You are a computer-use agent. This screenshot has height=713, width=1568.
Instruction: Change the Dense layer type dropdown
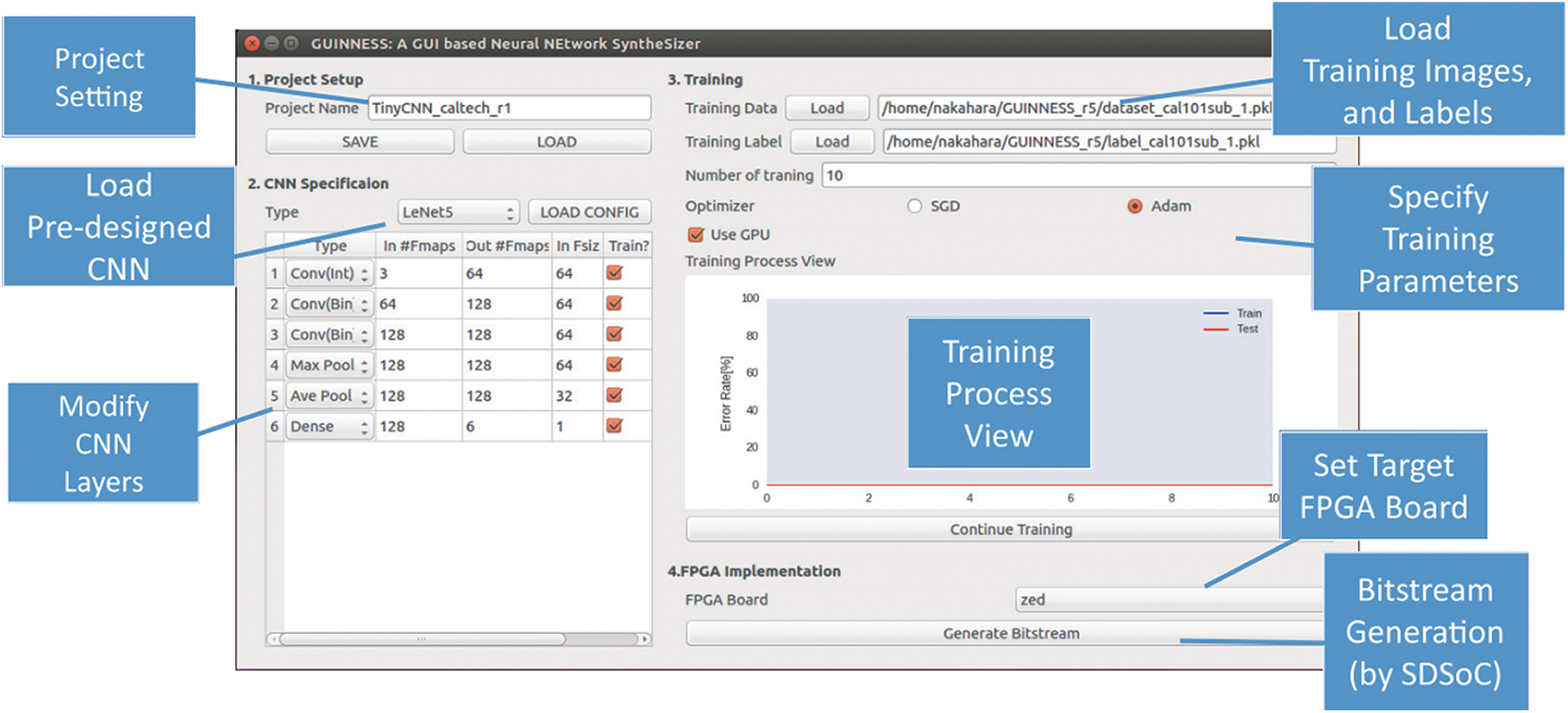pos(328,427)
